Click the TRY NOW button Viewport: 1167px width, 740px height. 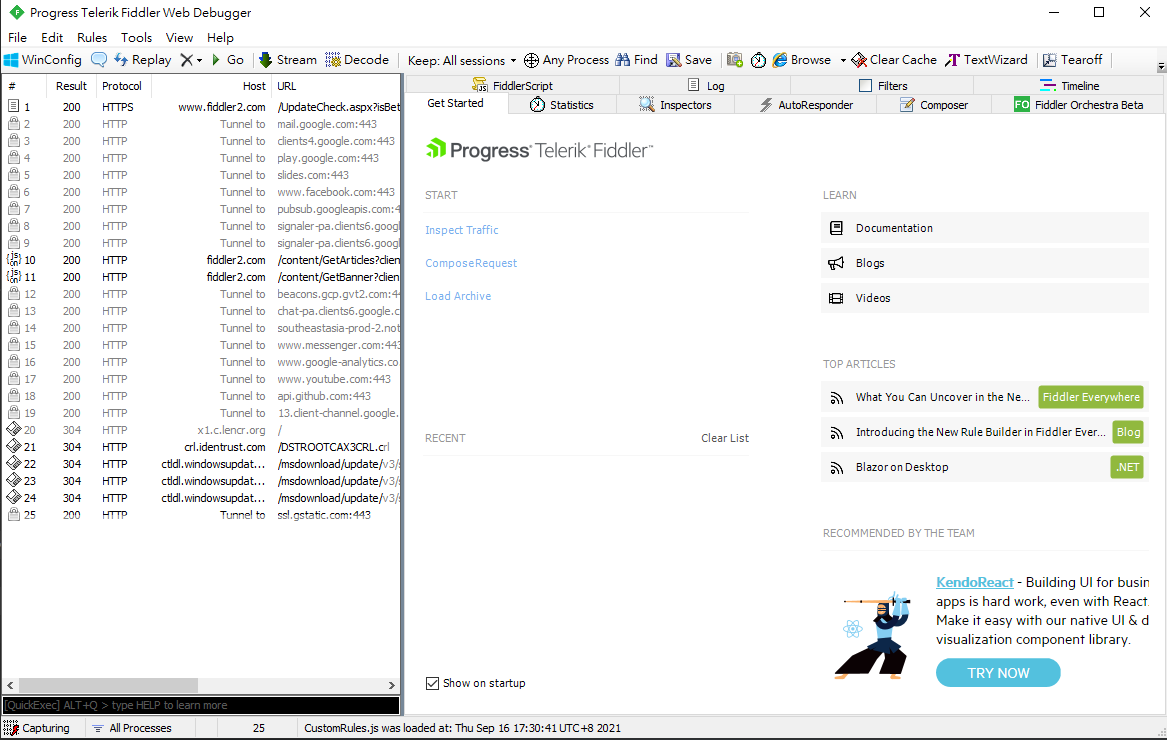pyautogui.click(x=998, y=673)
